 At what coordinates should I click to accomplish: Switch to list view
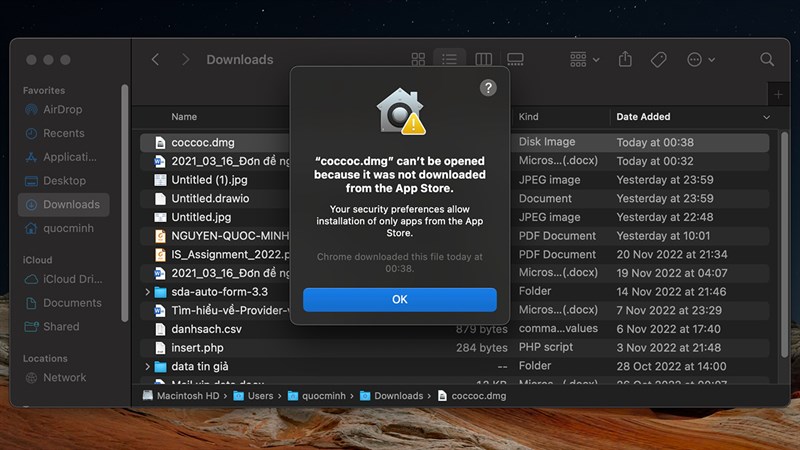tap(449, 60)
